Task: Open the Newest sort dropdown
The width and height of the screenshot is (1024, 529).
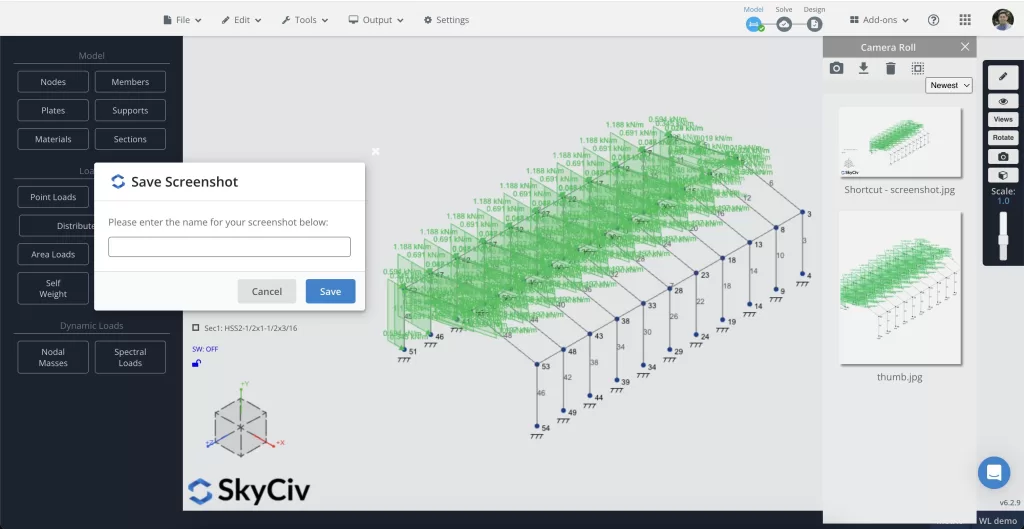Action: click(948, 86)
